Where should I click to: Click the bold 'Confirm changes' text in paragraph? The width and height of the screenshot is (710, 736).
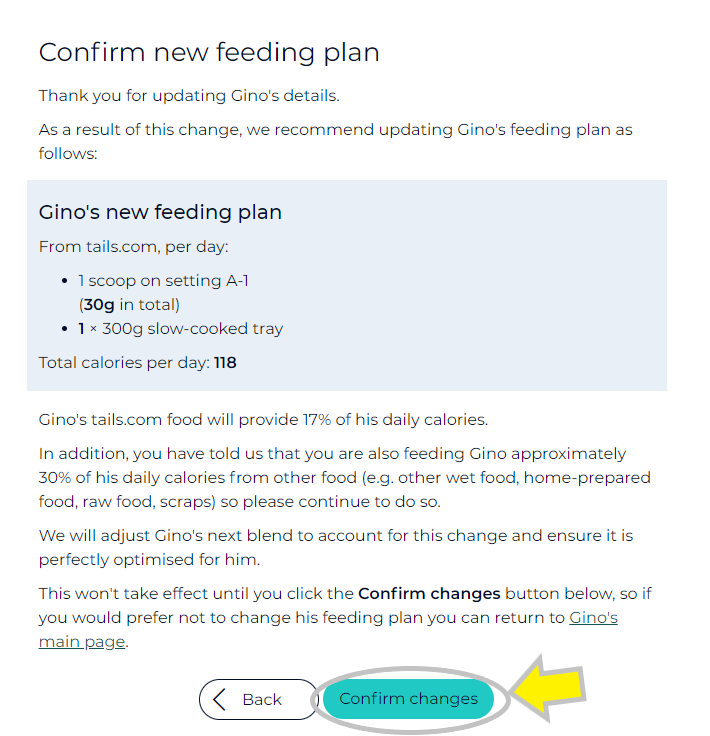(x=429, y=594)
